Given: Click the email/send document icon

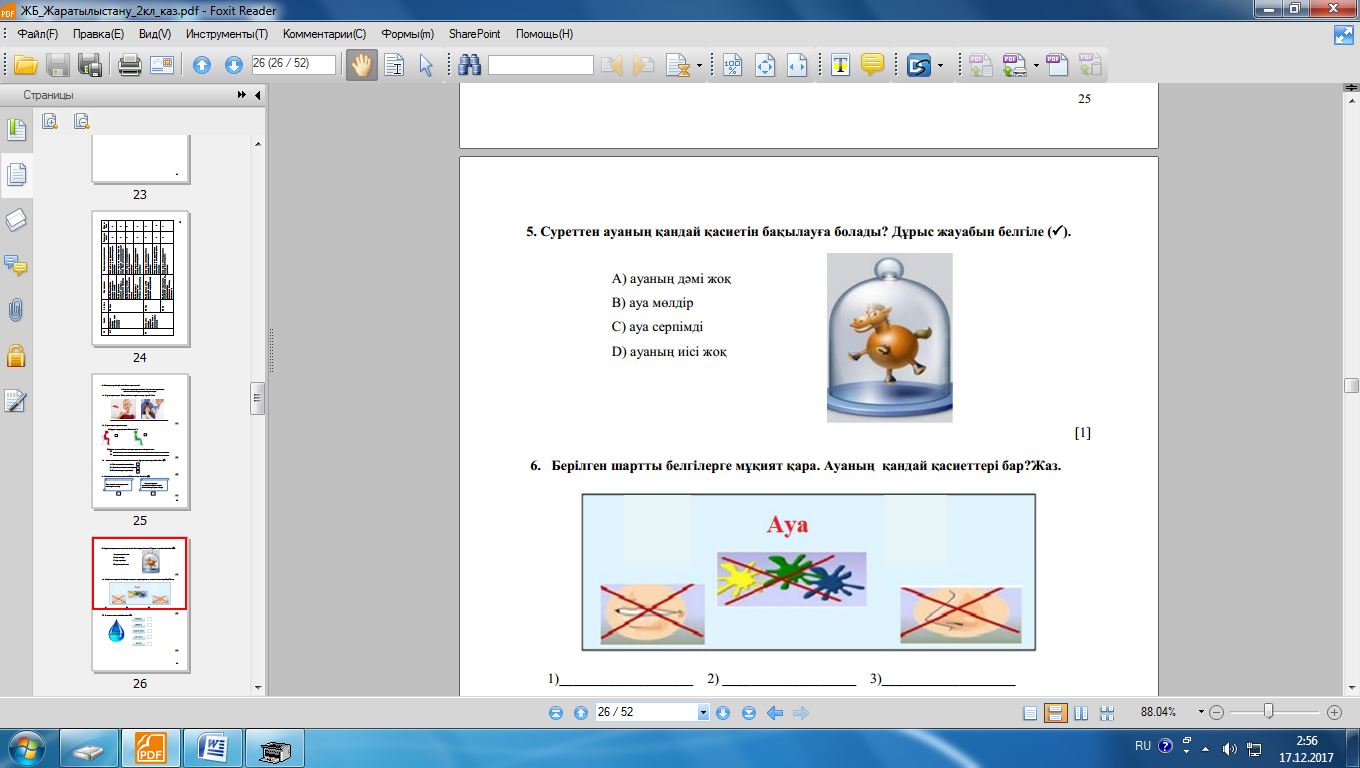Looking at the screenshot, I should point(162,66).
